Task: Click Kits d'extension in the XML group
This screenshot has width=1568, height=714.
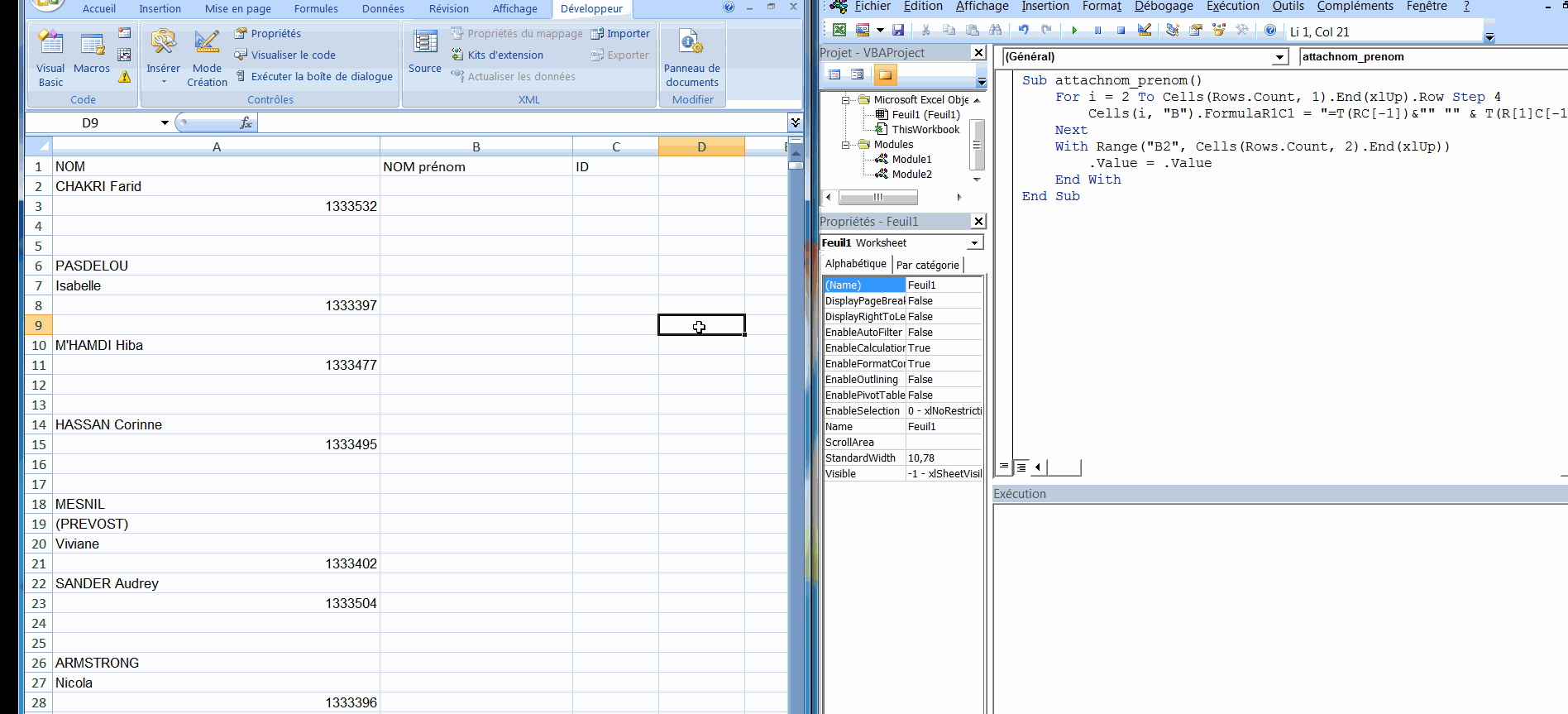Action: tap(497, 55)
